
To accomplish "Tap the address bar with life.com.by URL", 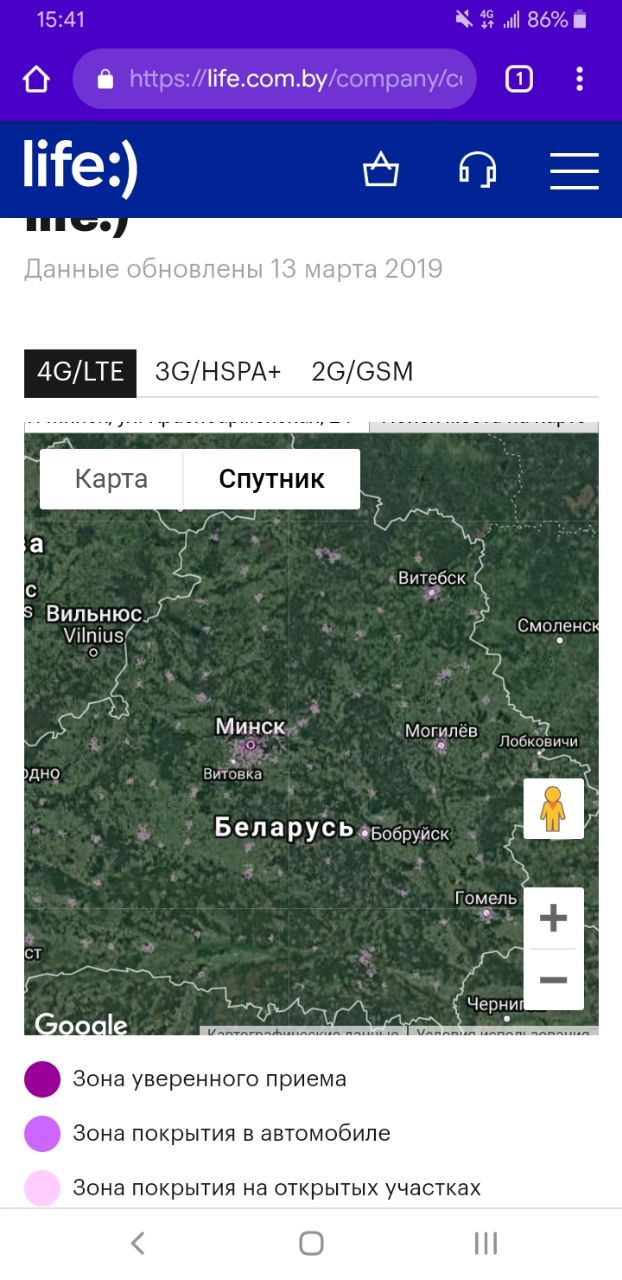I will tap(274, 79).
